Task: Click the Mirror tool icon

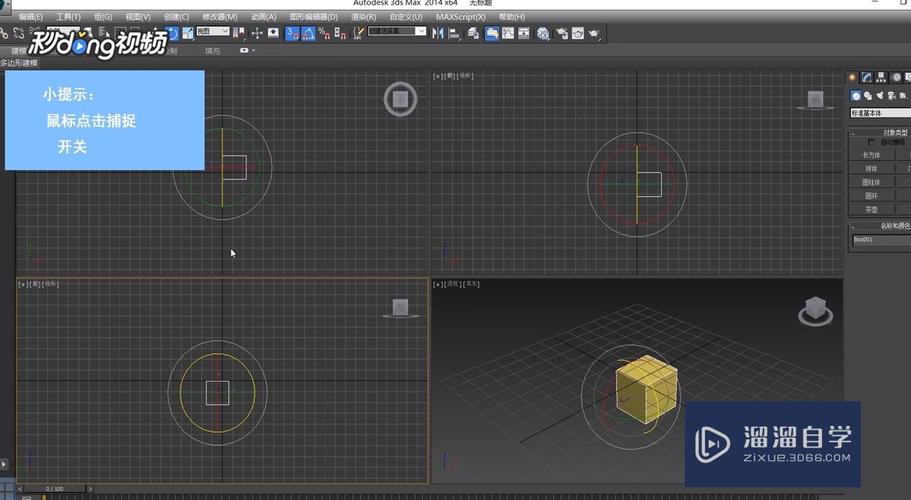Action: tap(437, 34)
